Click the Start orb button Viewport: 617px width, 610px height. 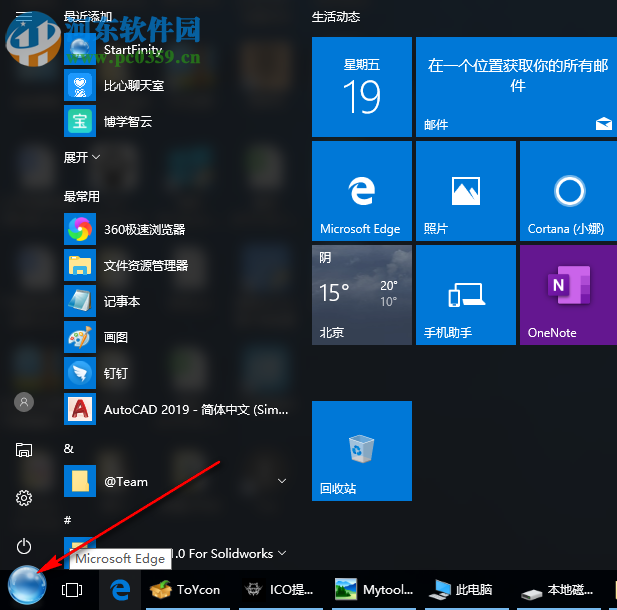(x=27, y=585)
